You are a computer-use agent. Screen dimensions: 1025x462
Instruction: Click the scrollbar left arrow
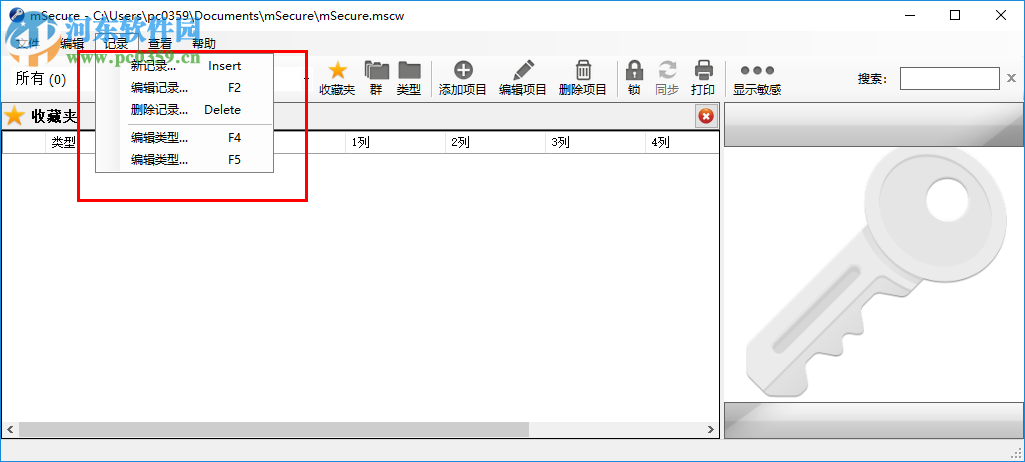pyautogui.click(x=10, y=429)
